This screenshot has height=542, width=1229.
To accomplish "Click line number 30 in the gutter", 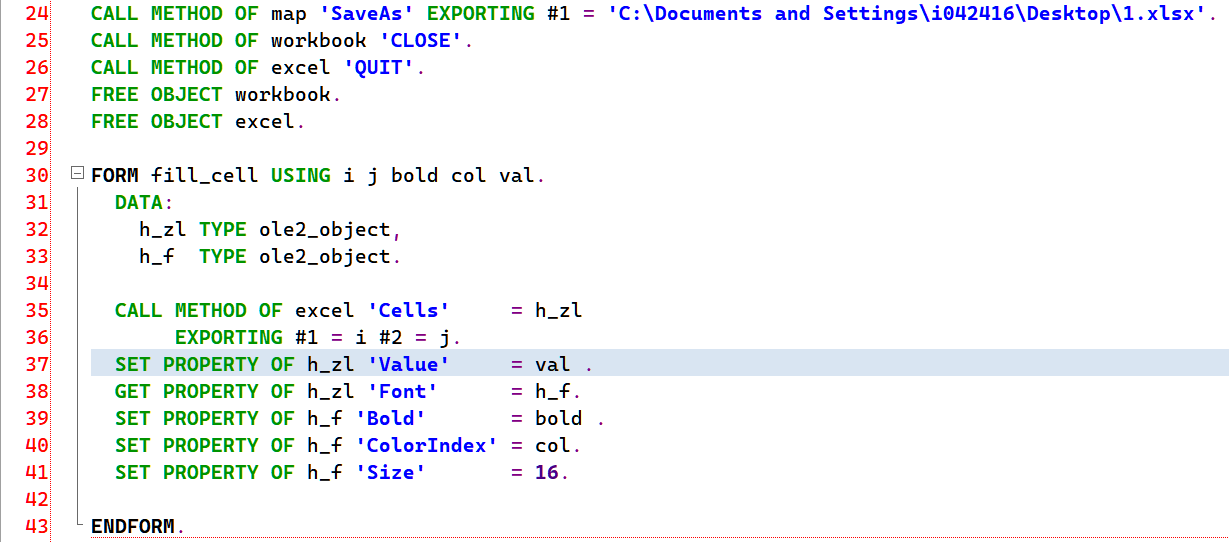I will (x=36, y=176).
